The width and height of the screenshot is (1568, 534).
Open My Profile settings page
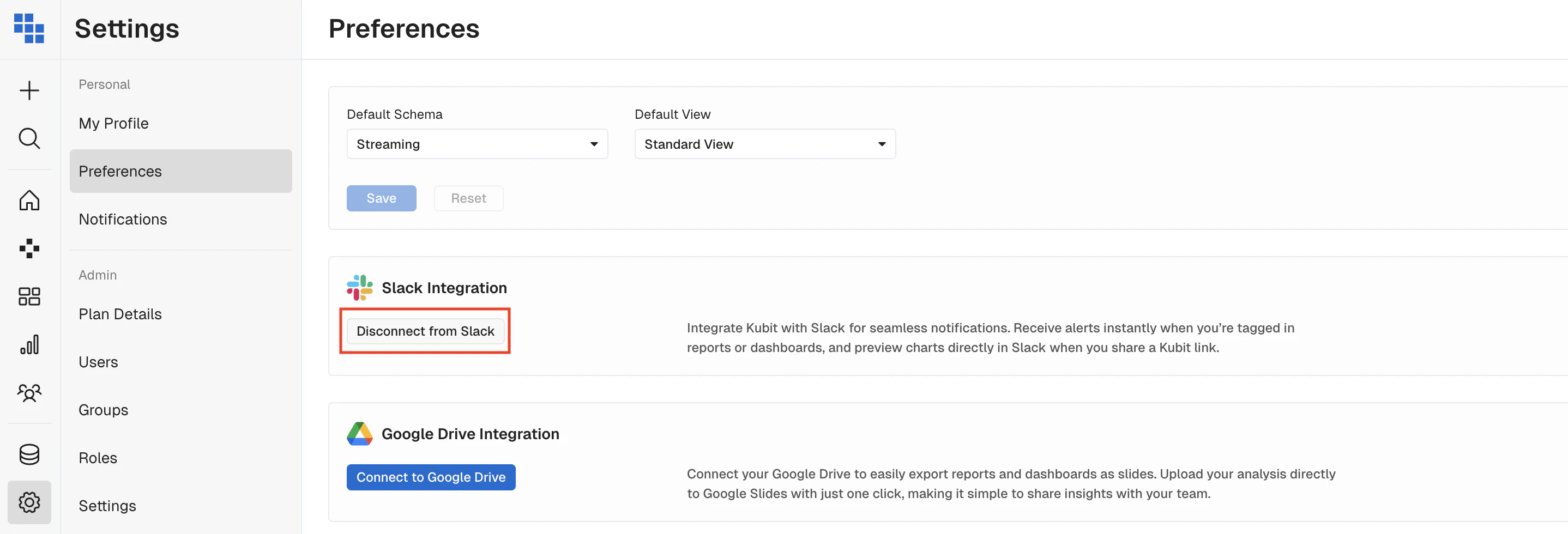pos(113,124)
